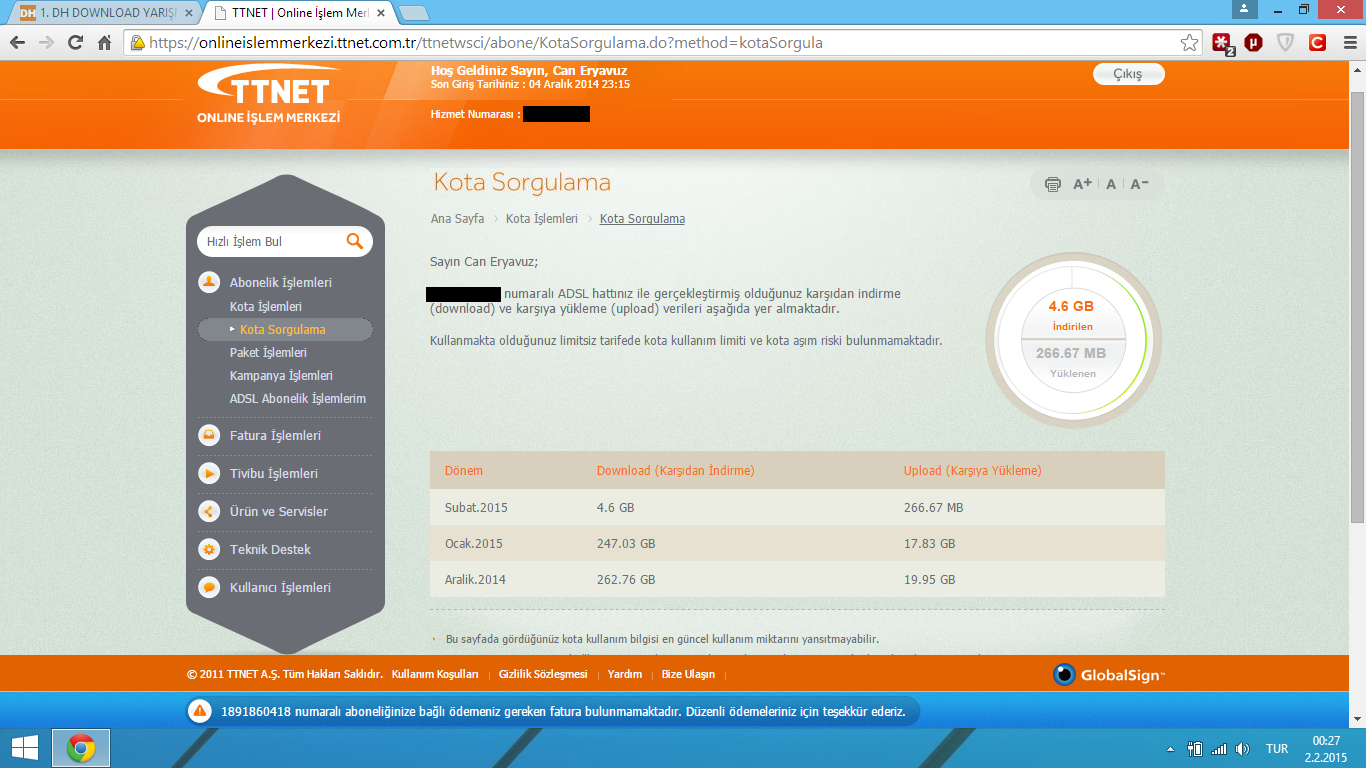
Task: Click the TUR language indicator
Action: point(1277,749)
